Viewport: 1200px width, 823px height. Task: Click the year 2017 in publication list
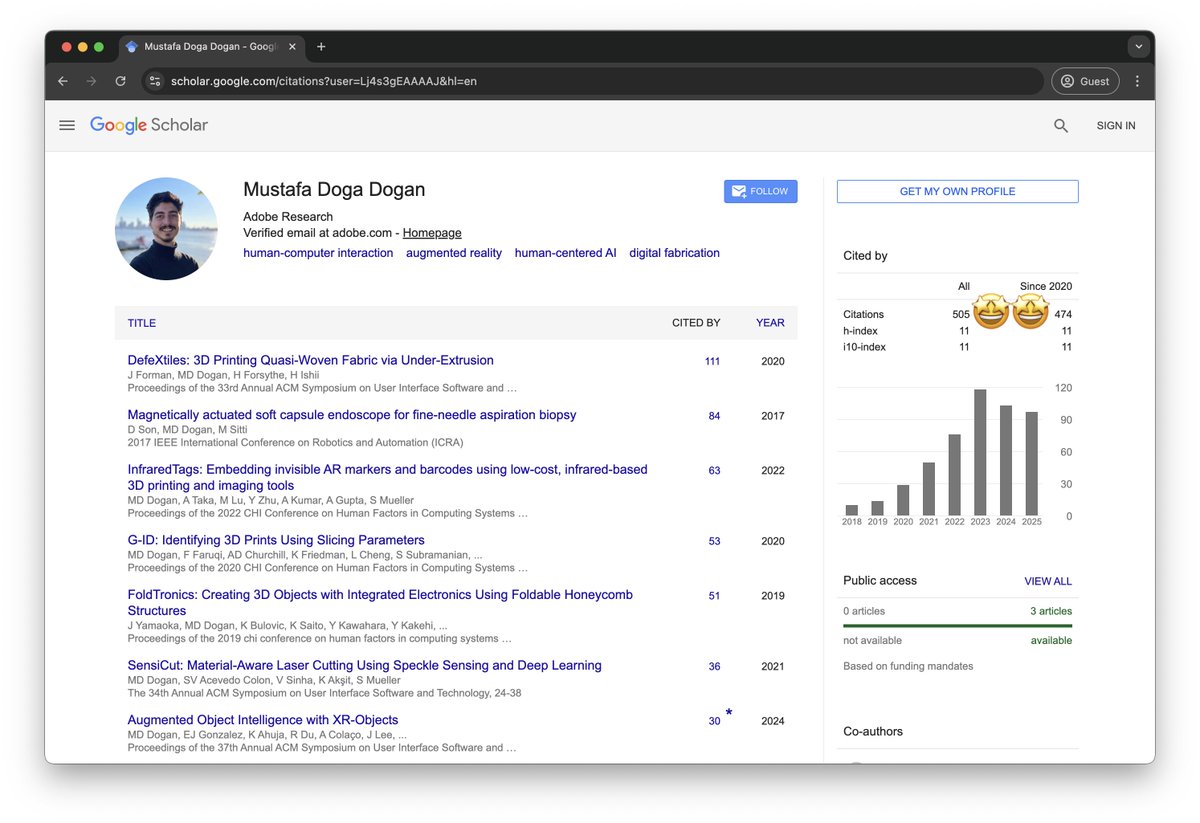[772, 416]
